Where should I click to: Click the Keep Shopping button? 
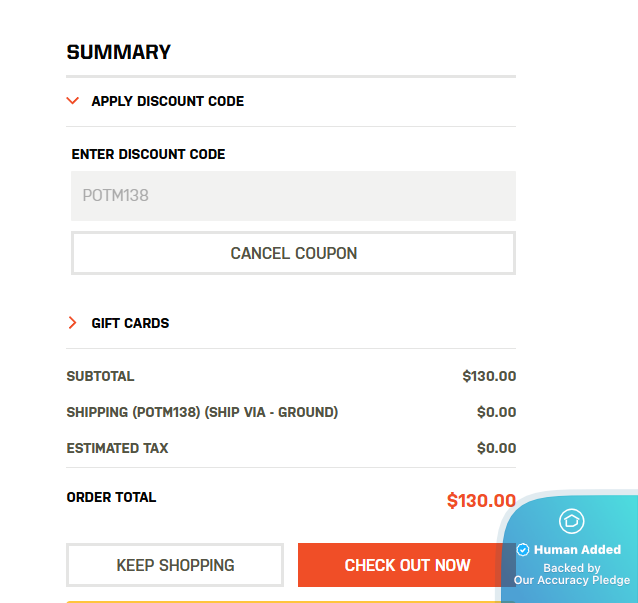click(x=175, y=565)
